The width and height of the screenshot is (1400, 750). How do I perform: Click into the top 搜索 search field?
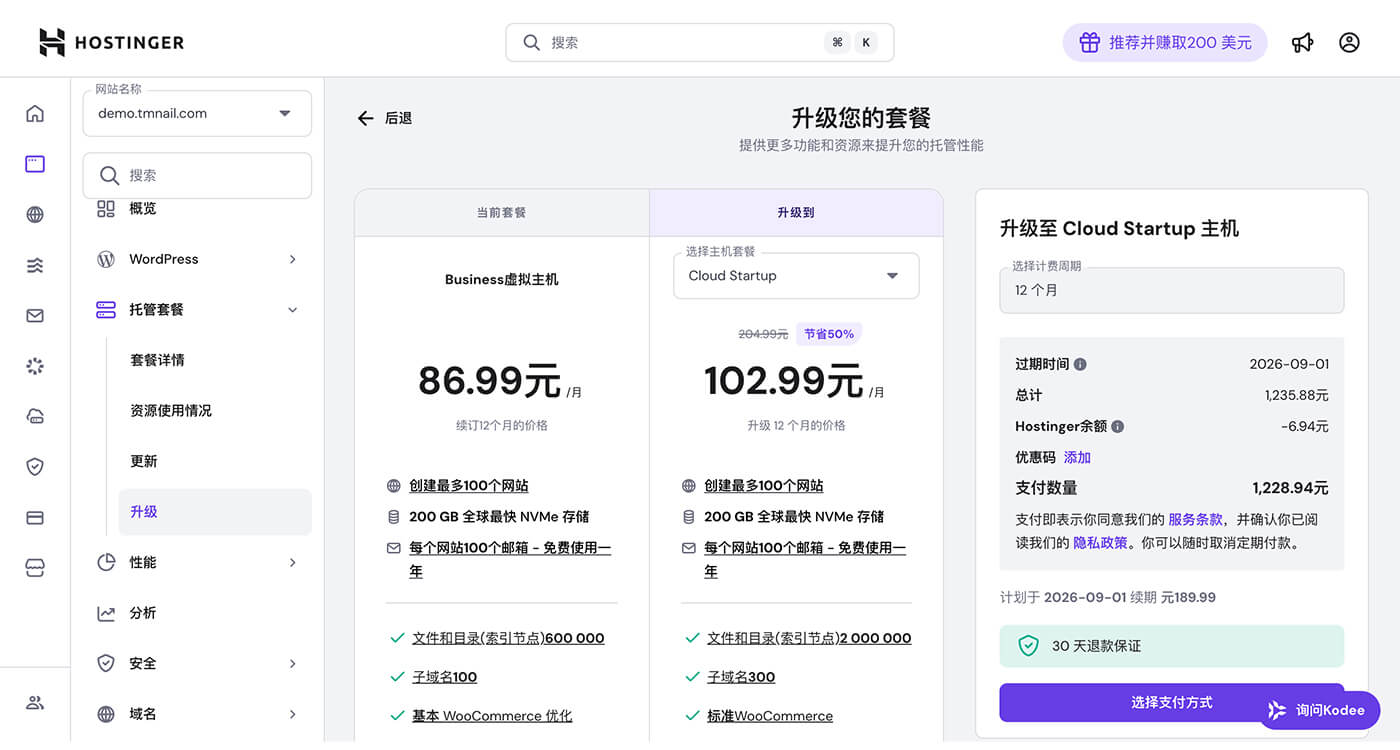(700, 43)
